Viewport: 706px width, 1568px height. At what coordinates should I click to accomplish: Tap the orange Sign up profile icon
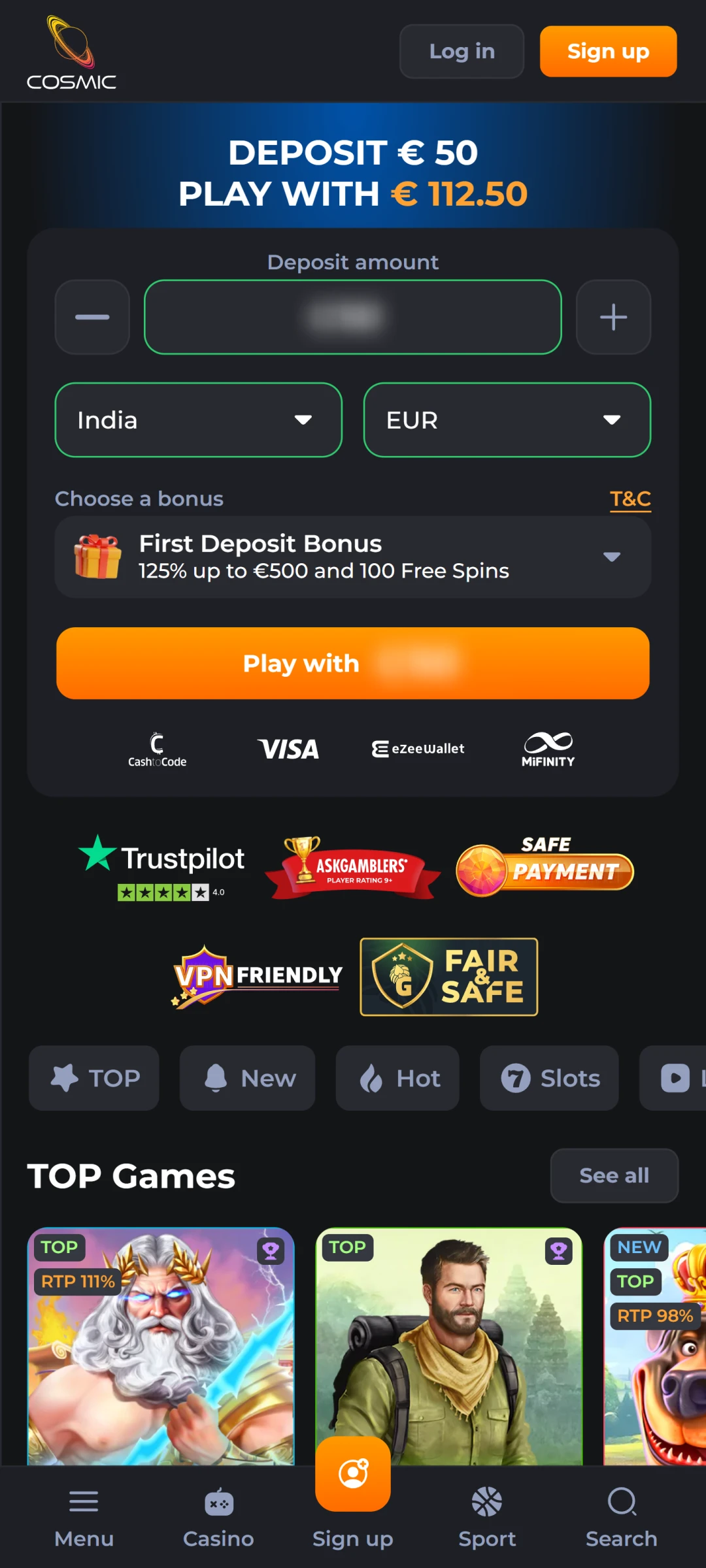coord(353,1474)
